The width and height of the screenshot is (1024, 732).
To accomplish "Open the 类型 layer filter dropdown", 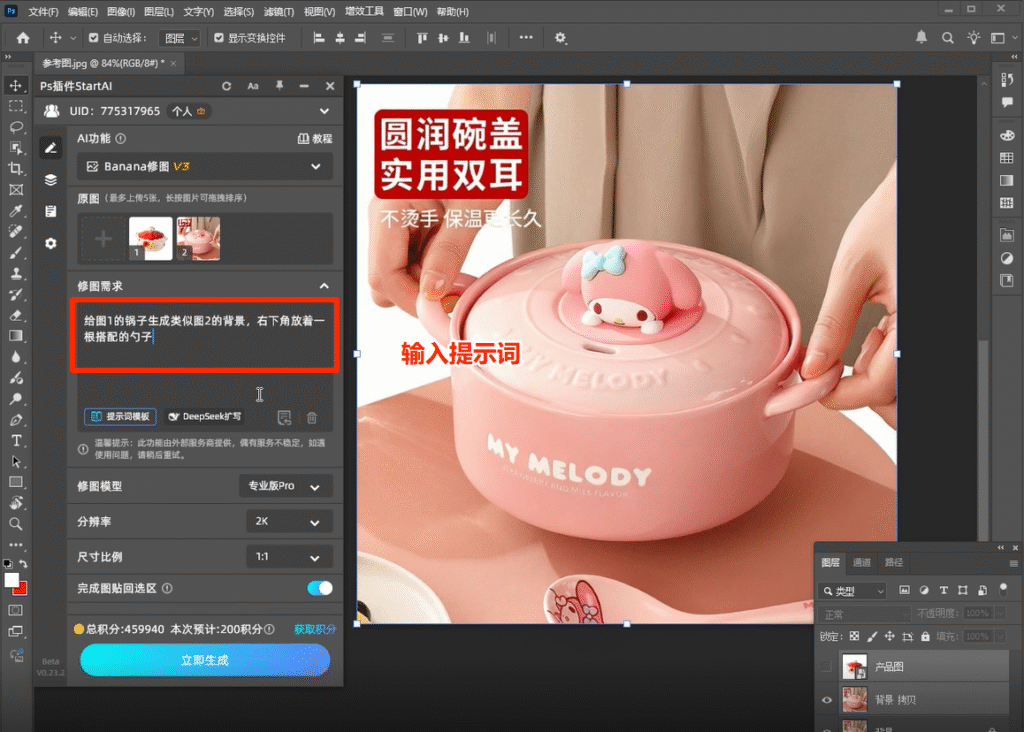I will click(852, 591).
